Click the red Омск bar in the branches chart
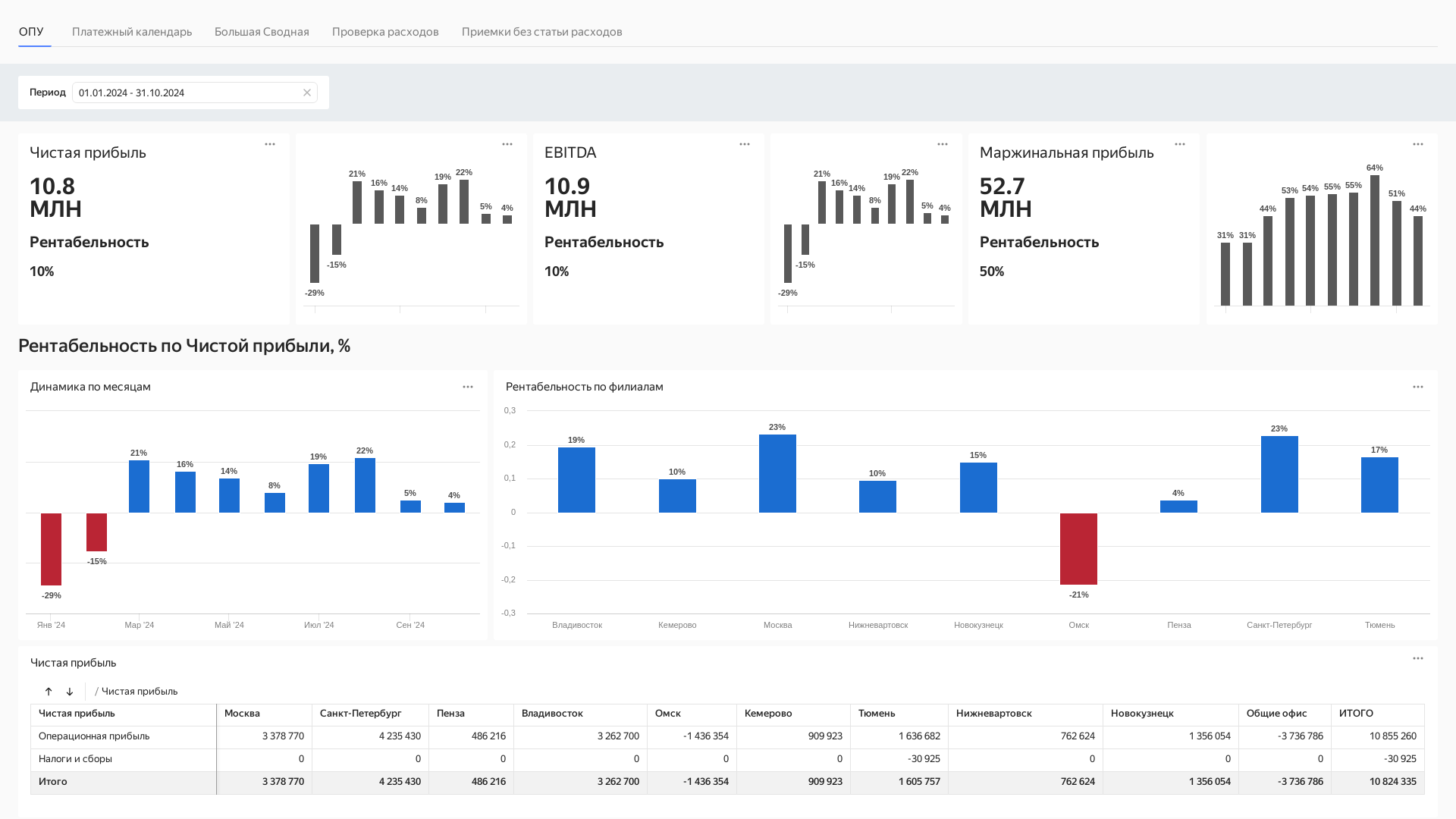 pyautogui.click(x=1078, y=549)
